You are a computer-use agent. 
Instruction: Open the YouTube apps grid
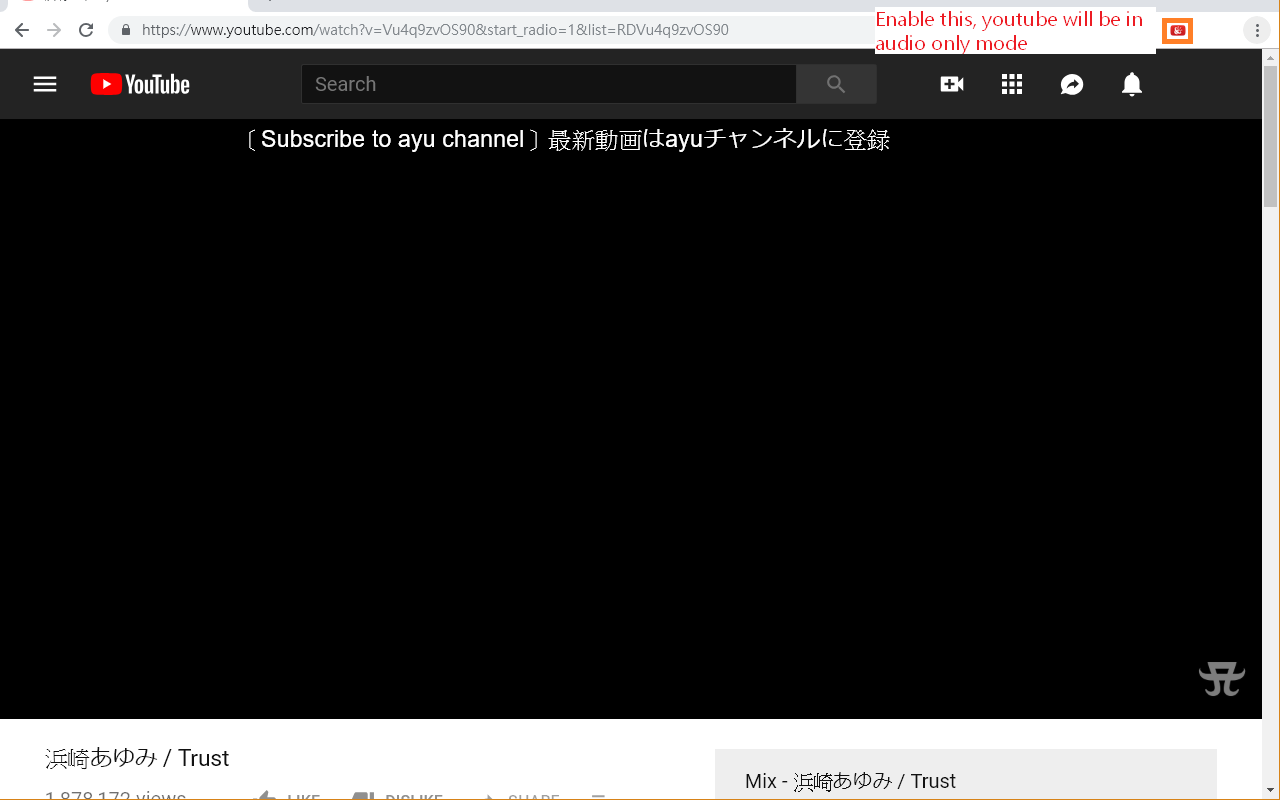[1012, 84]
